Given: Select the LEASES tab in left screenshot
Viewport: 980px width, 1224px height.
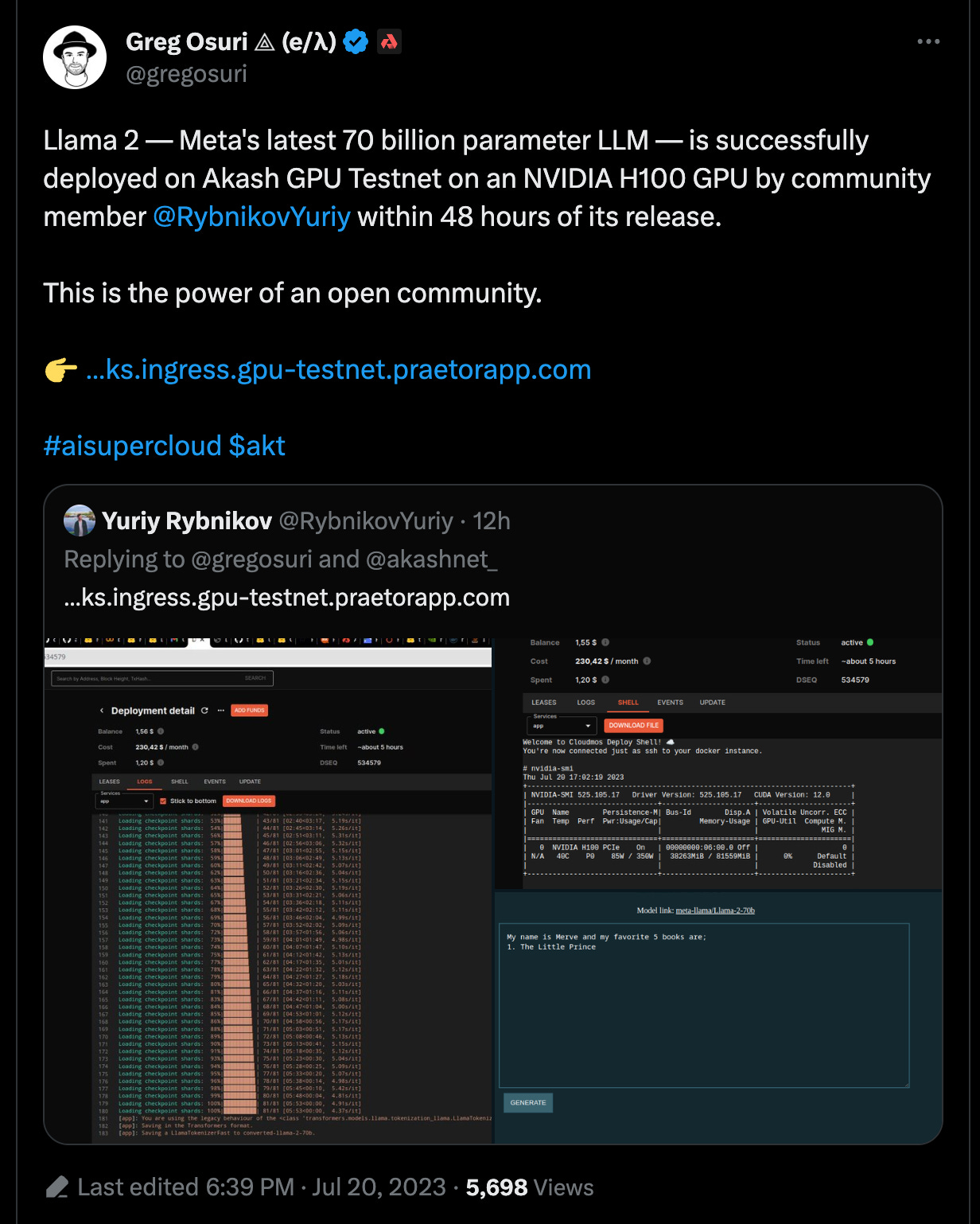Looking at the screenshot, I should pyautogui.click(x=110, y=782).
